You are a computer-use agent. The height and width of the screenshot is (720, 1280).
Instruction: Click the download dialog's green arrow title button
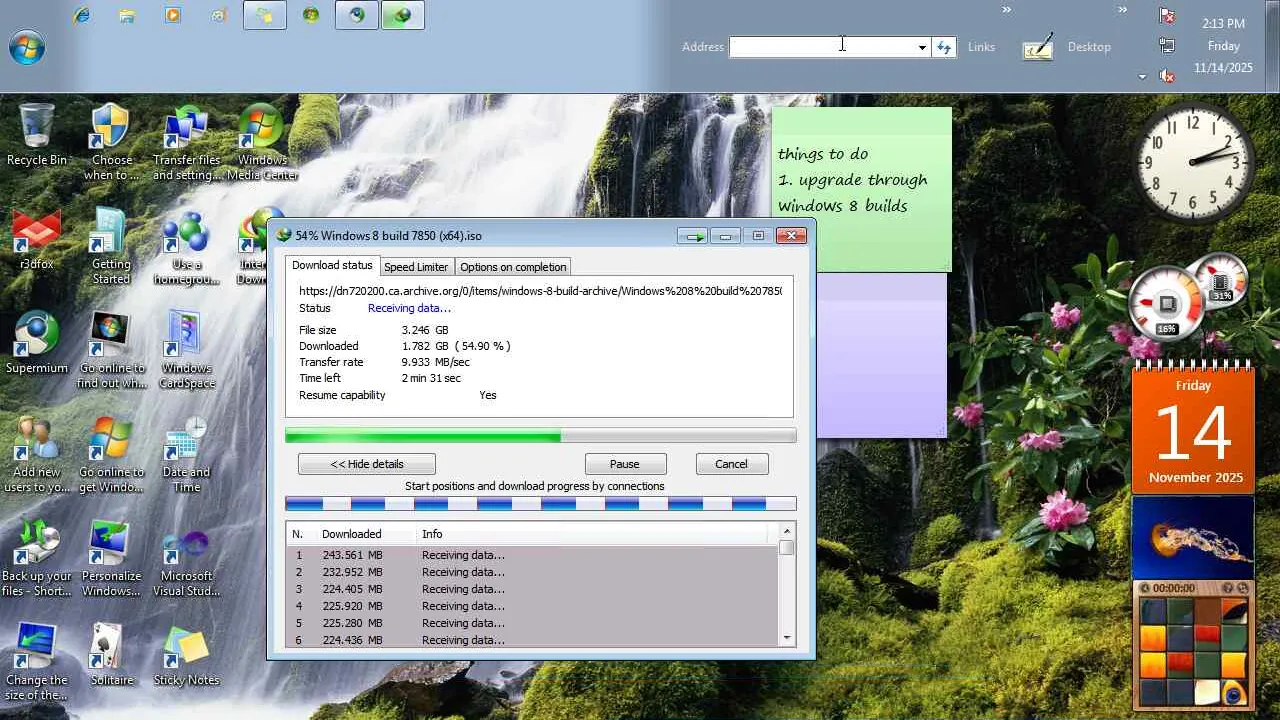[x=692, y=236]
